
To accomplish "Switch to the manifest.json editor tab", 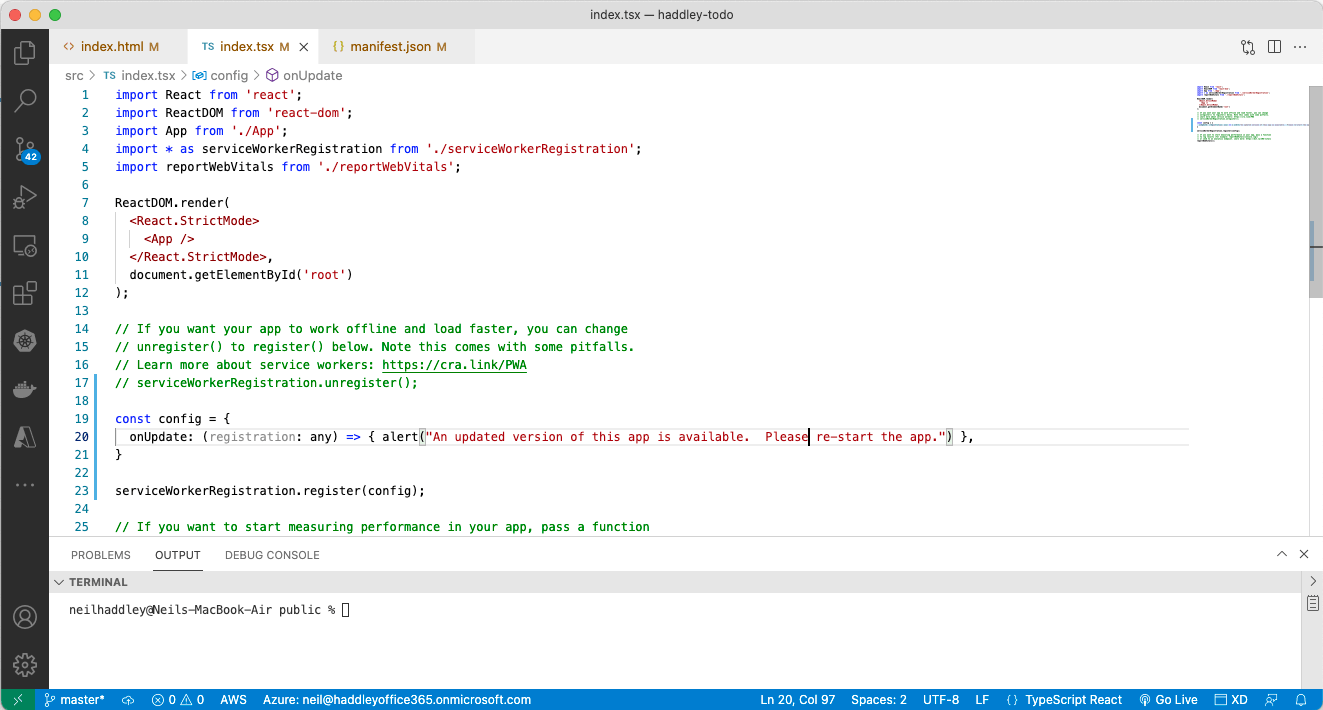I will [x=388, y=47].
